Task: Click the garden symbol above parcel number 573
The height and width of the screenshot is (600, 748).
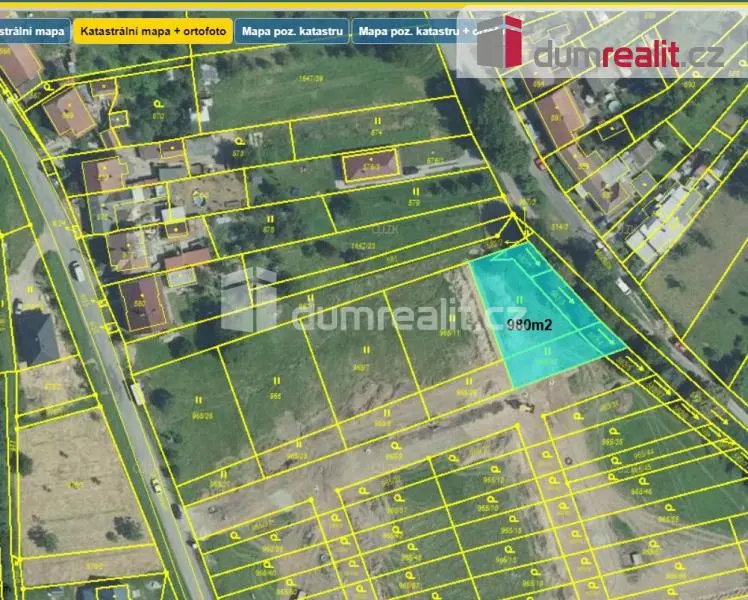Action: pos(239,141)
